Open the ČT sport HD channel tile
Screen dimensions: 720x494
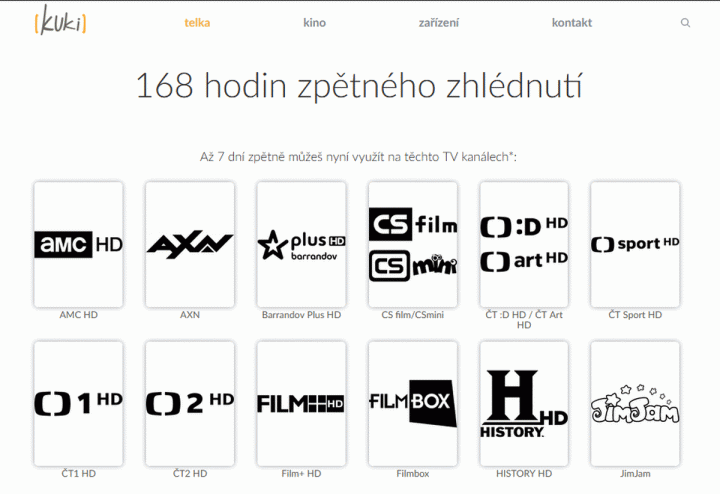click(635, 244)
